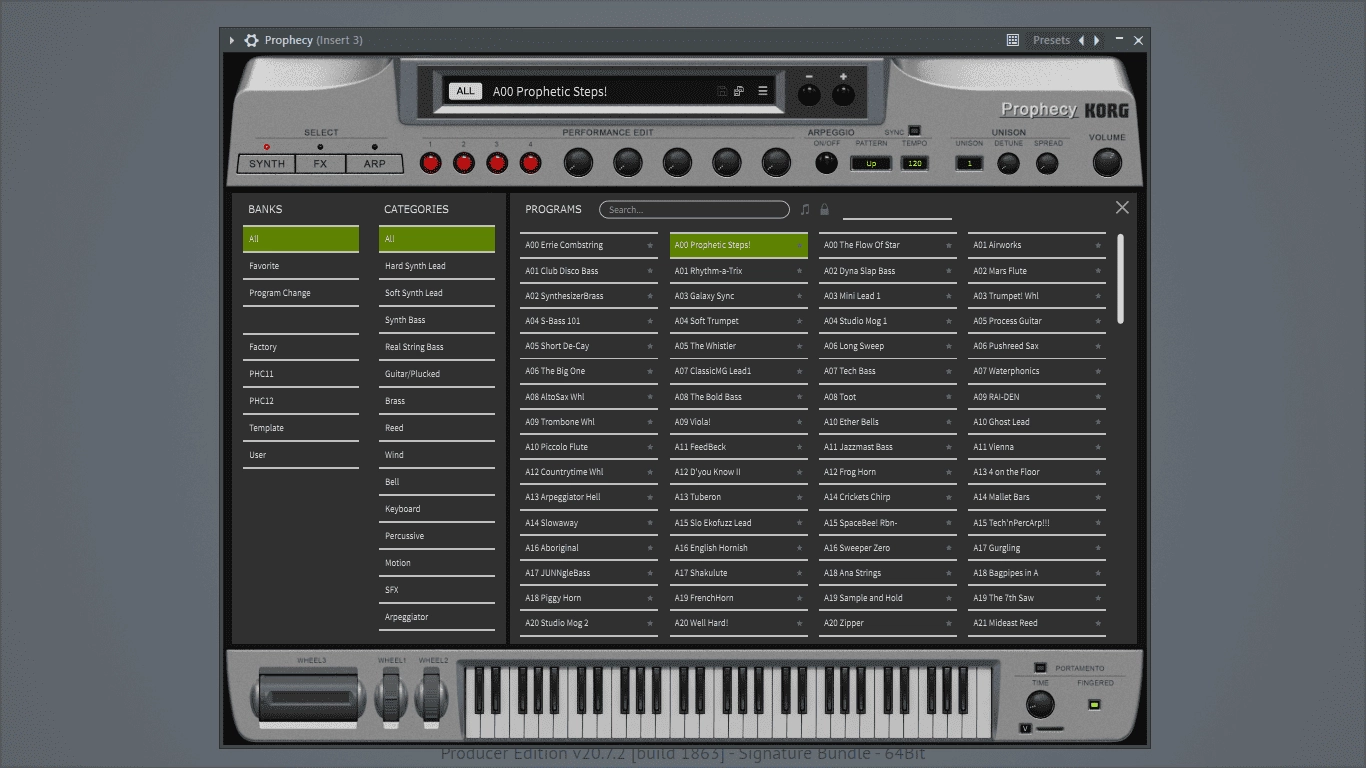
Task: Favorite star for A04 Soft Trumpet
Action: click(799, 321)
